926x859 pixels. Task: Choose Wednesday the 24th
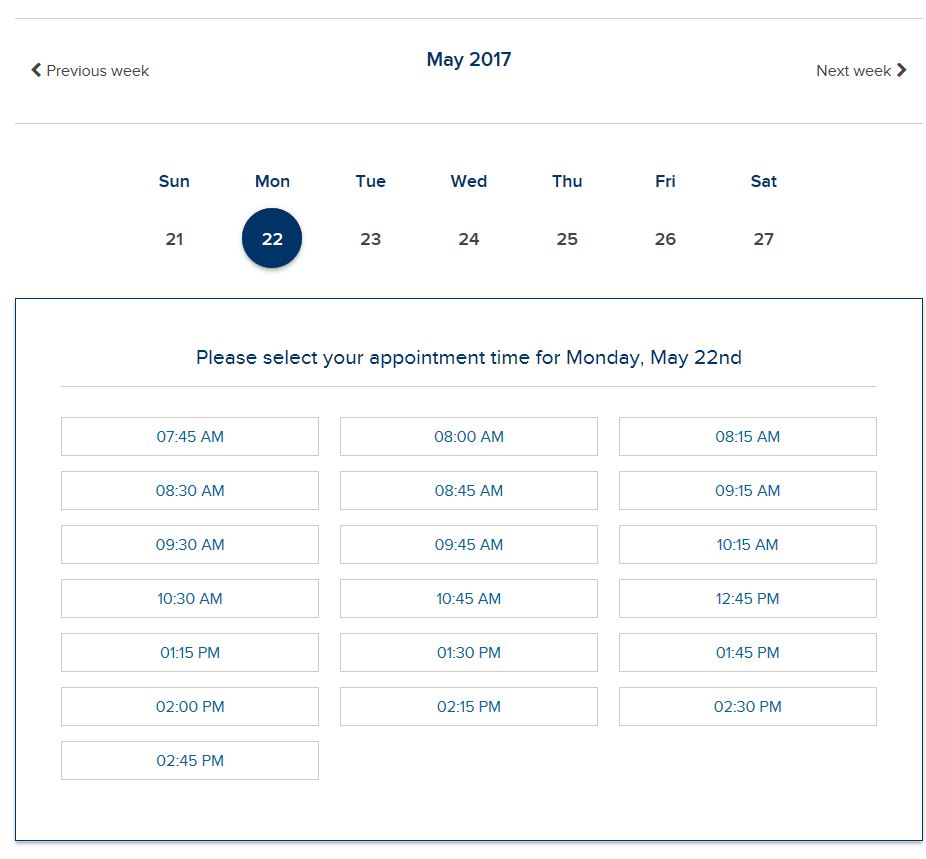469,239
